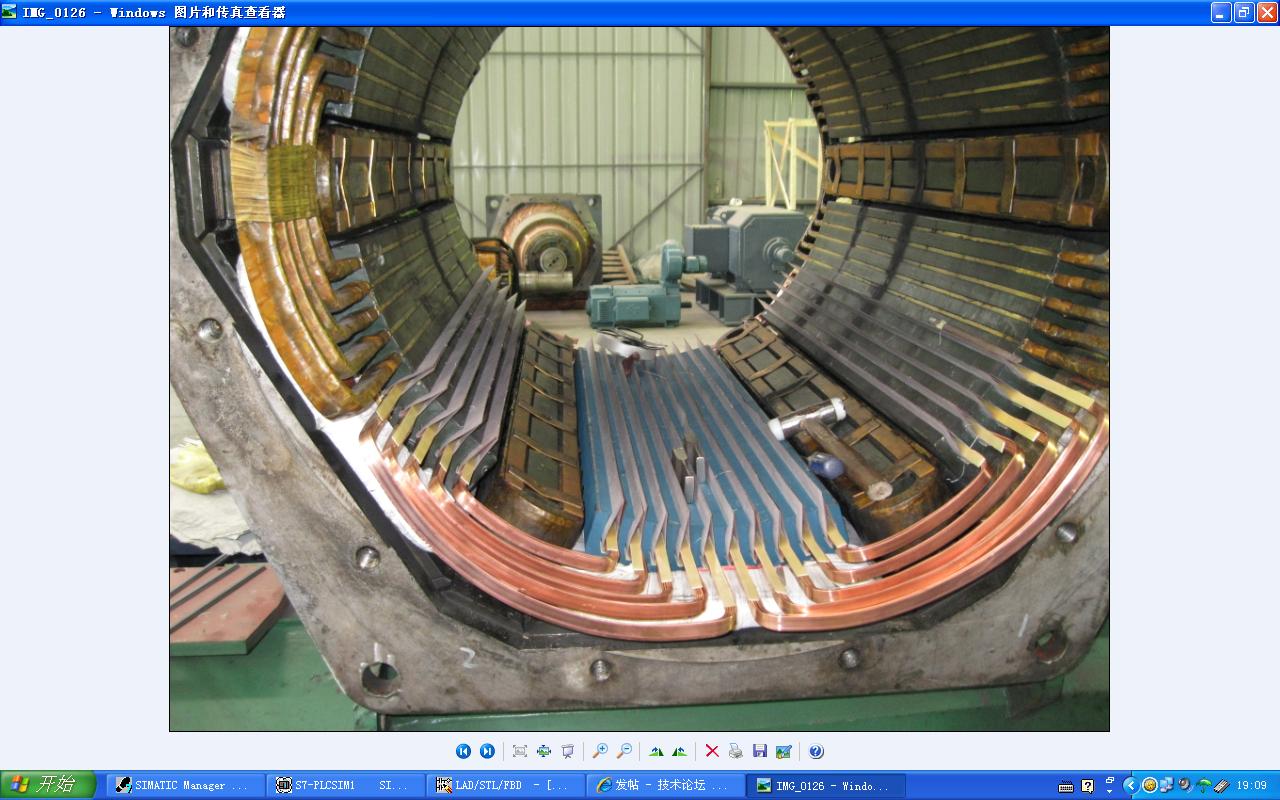Click the taskbar clock 19:09
Image resolution: width=1280 pixels, height=800 pixels.
pos(1252,785)
